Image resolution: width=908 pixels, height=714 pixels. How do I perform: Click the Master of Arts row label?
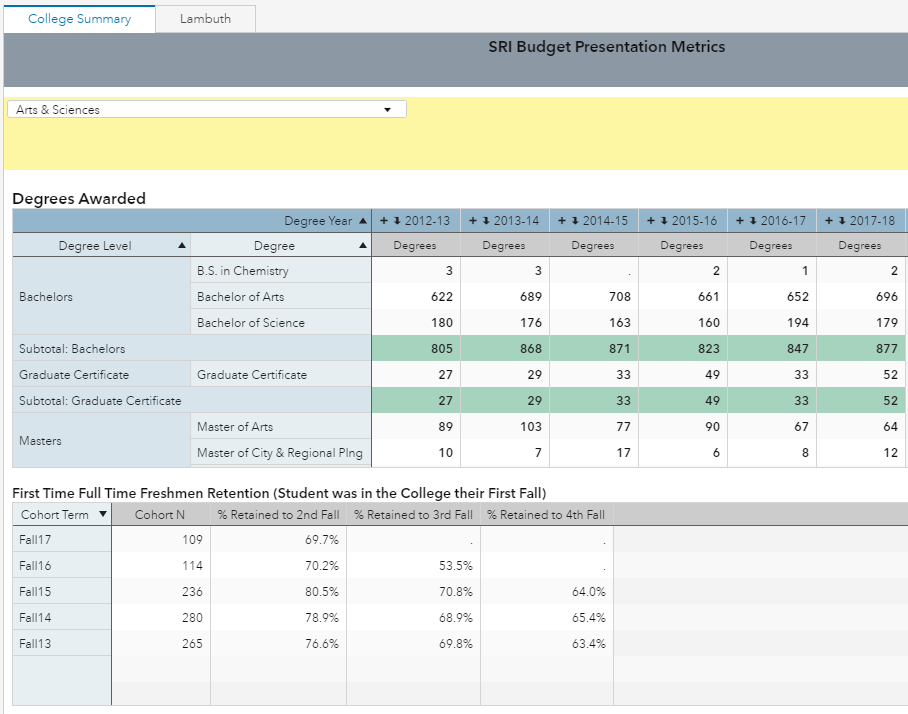(235, 427)
